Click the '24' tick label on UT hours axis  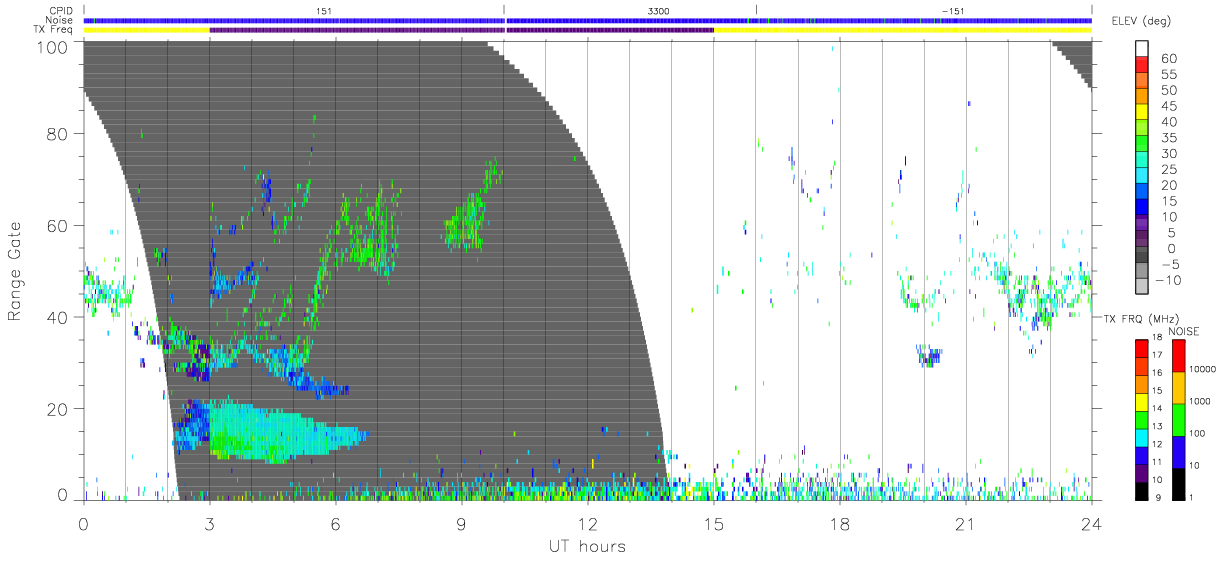pos(1092,523)
